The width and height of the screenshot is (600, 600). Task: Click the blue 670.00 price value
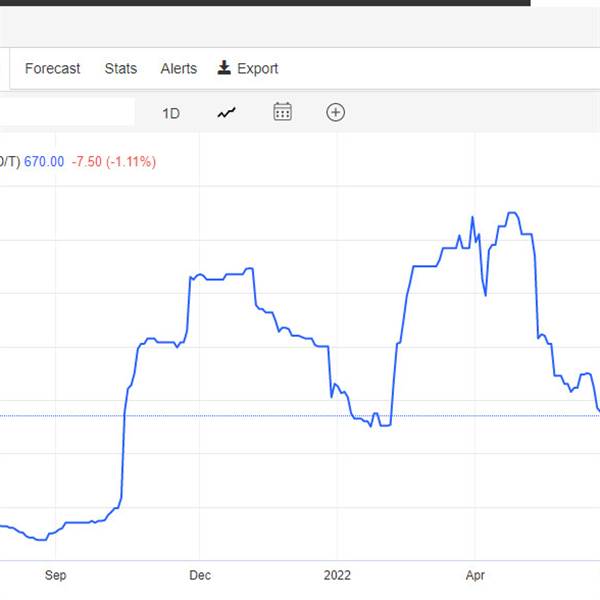(x=44, y=162)
